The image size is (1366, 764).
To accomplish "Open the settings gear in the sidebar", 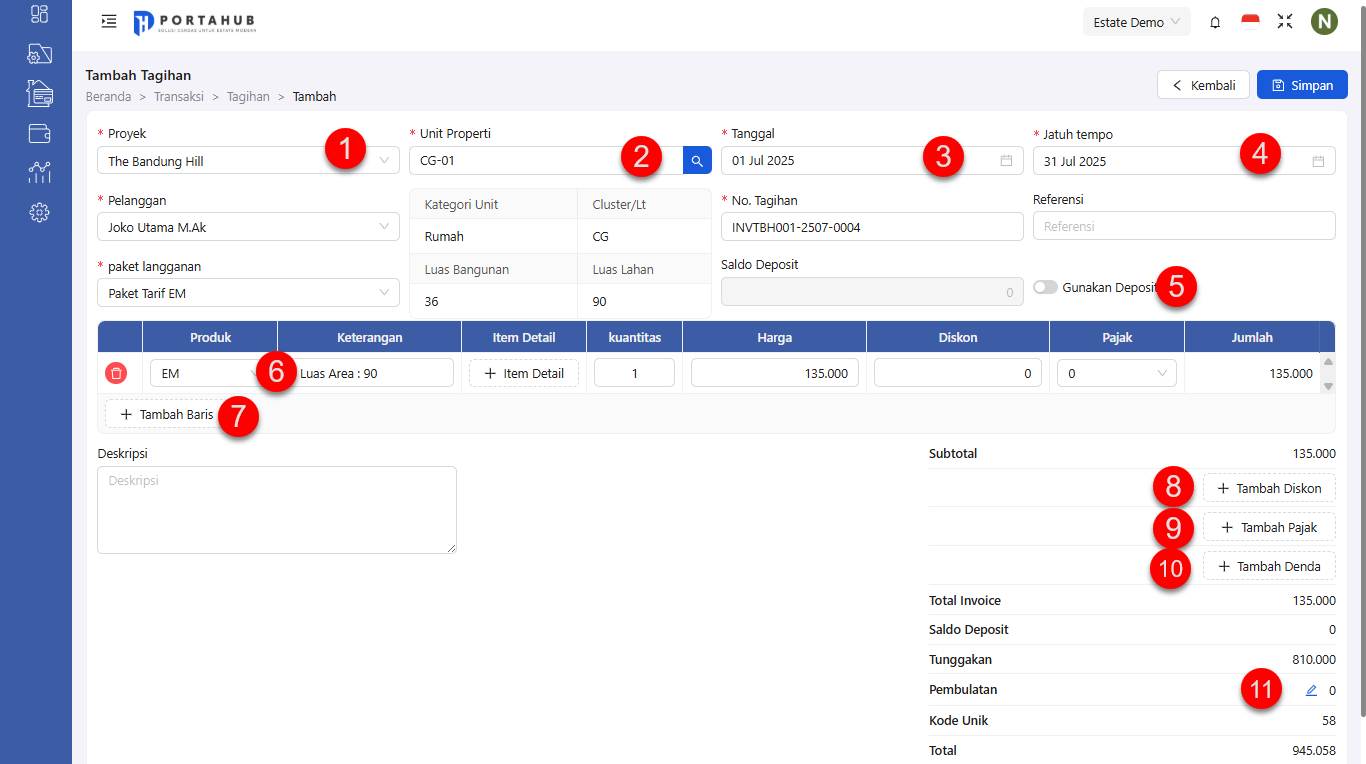I will pos(38,212).
